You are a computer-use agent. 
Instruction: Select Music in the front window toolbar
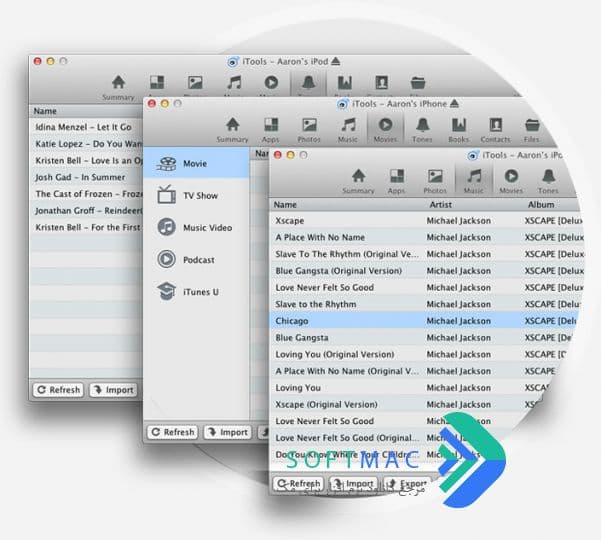point(474,182)
